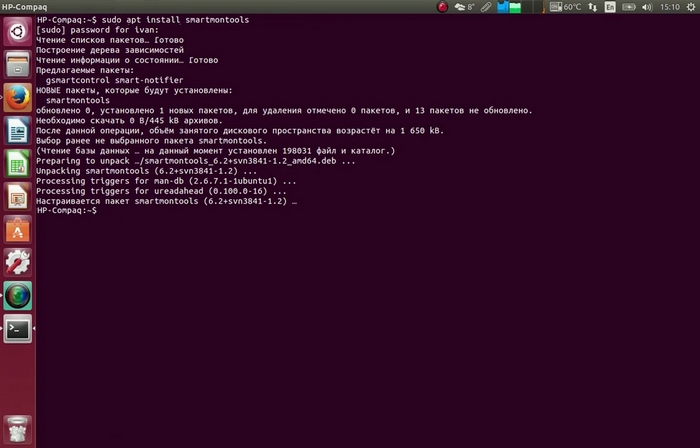This screenshot has height=448, width=700.
Task: Open System Settings wrench and gear icon
Action: (x=17, y=262)
